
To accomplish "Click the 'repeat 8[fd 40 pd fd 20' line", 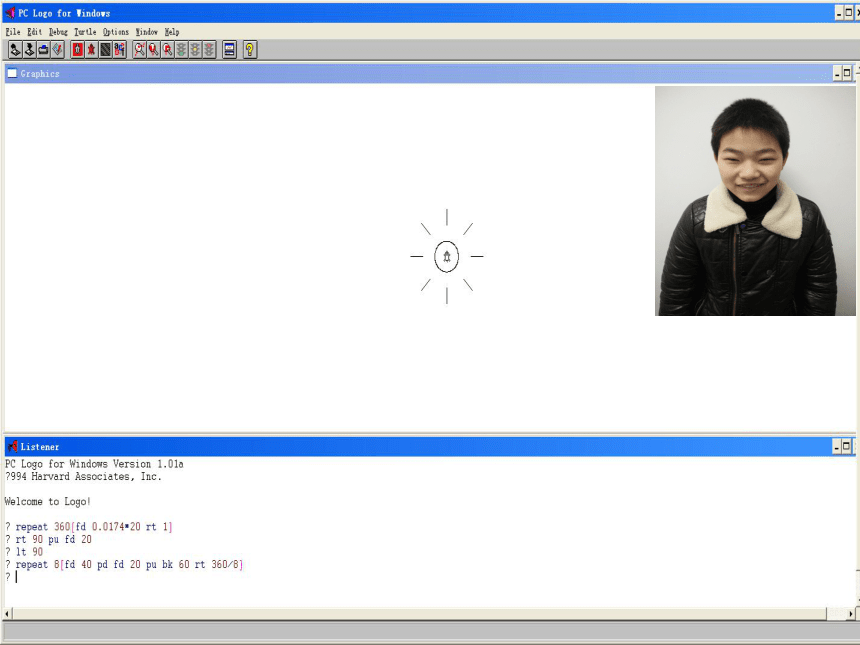I will click(x=124, y=564).
